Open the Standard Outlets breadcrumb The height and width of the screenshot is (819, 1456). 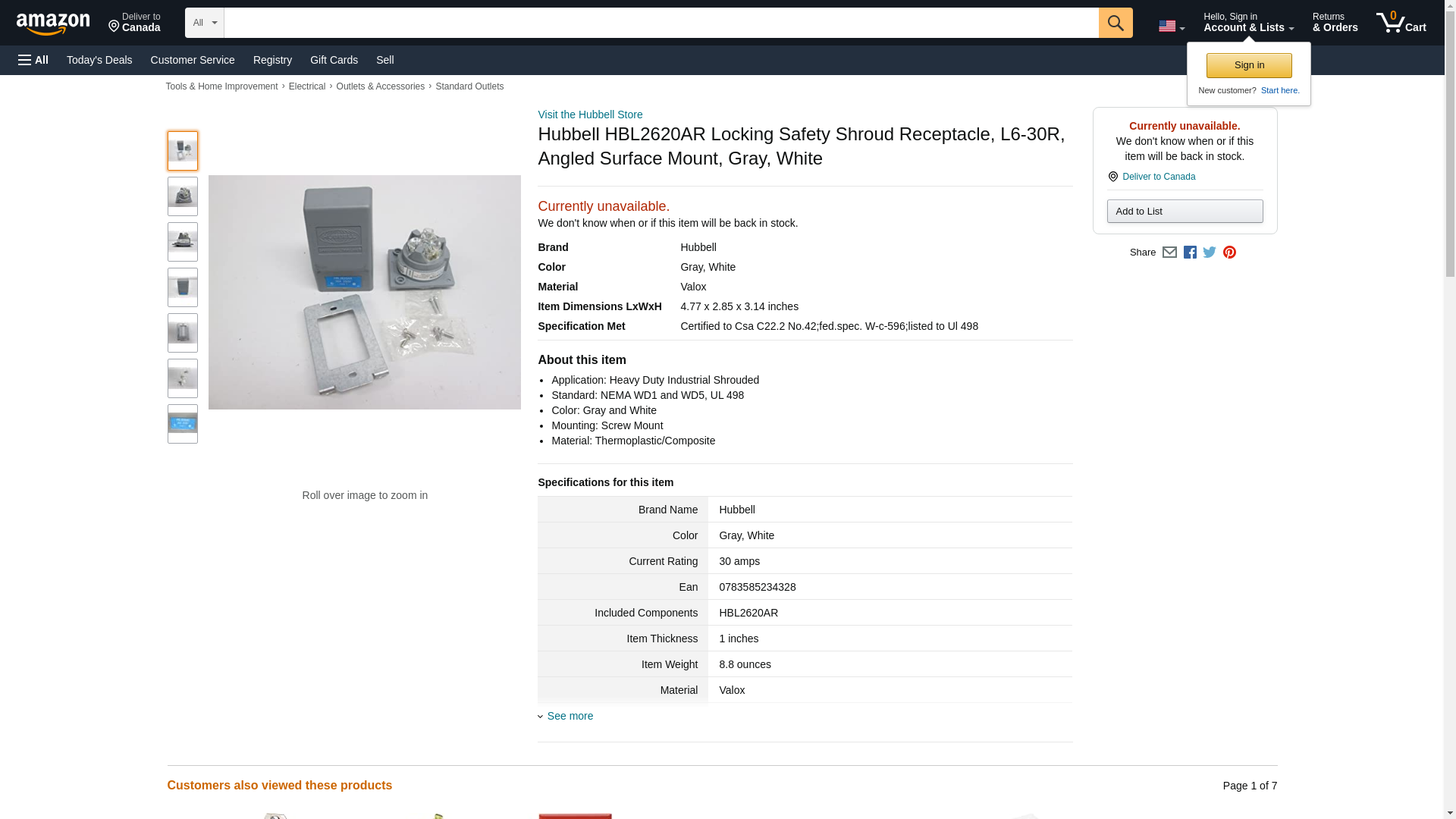(469, 86)
